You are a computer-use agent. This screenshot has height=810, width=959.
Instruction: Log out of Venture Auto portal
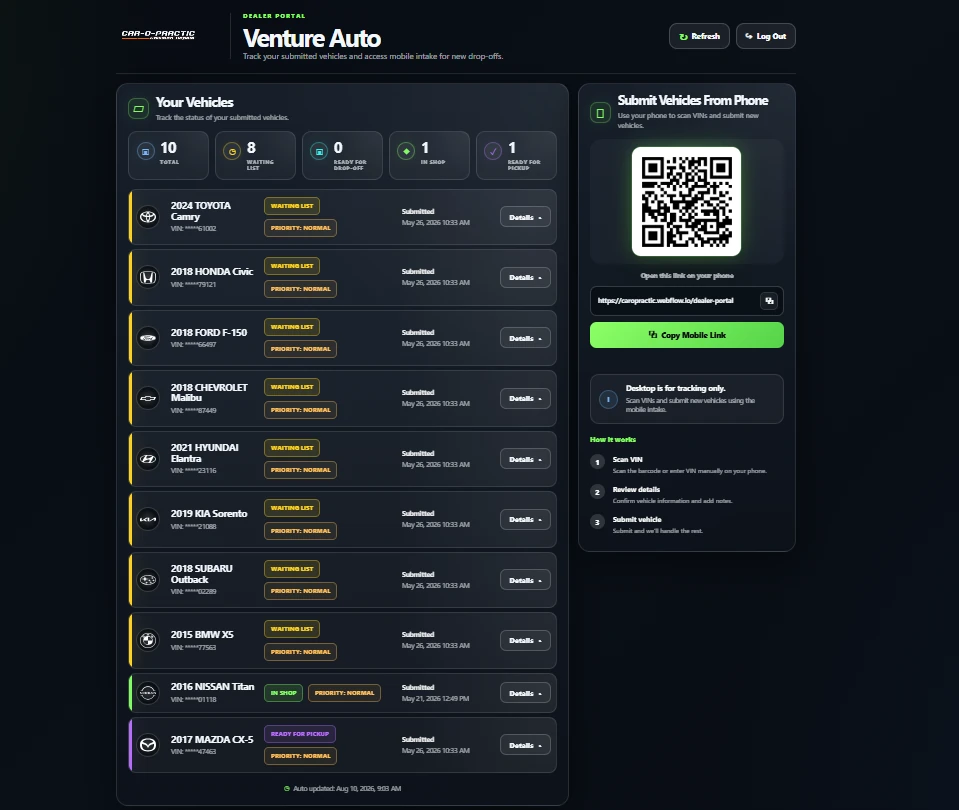pyautogui.click(x=766, y=36)
